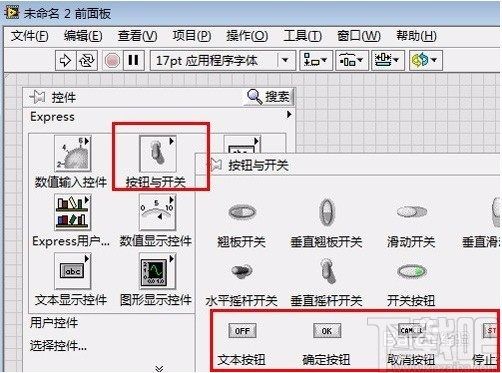Click the 搜索 search button in controls palette
This screenshot has height=373, width=502.
(x=269, y=97)
